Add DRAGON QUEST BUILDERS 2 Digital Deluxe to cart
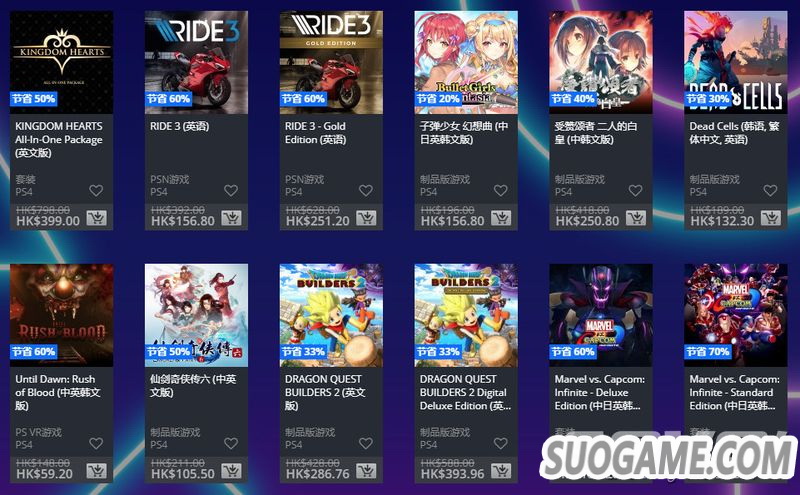 [x=501, y=471]
